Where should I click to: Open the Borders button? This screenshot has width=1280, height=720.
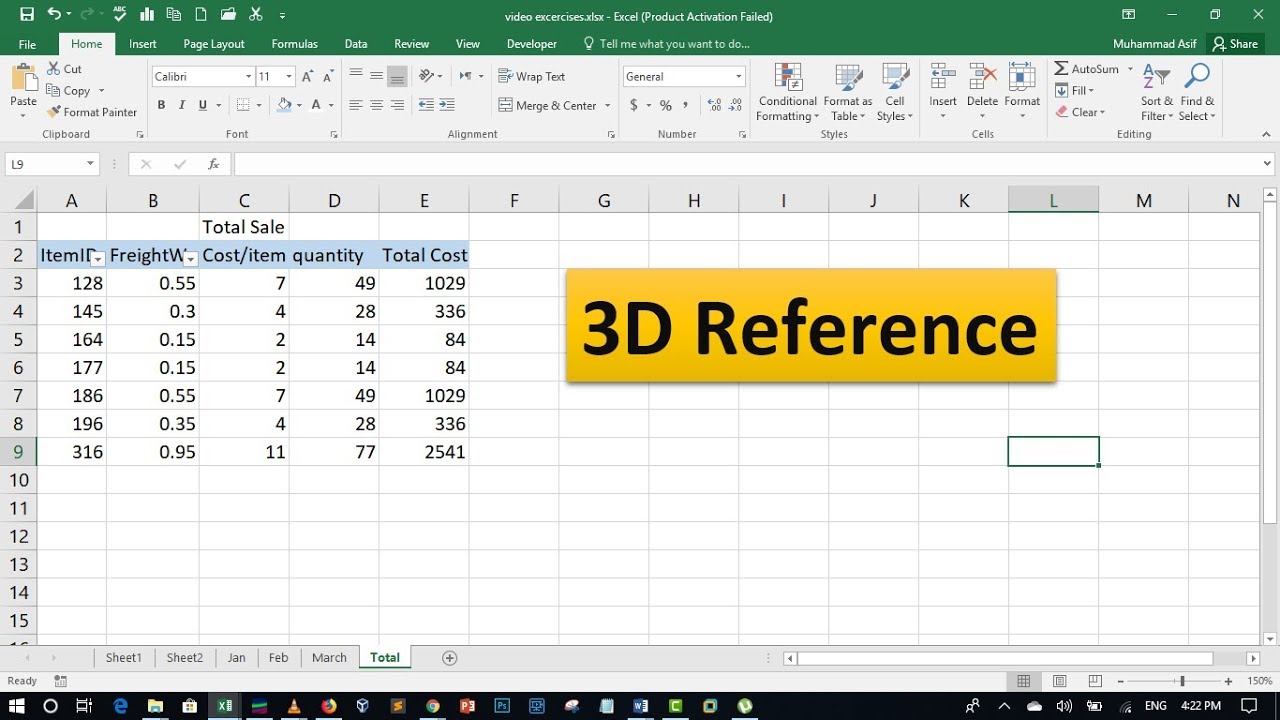(243, 105)
